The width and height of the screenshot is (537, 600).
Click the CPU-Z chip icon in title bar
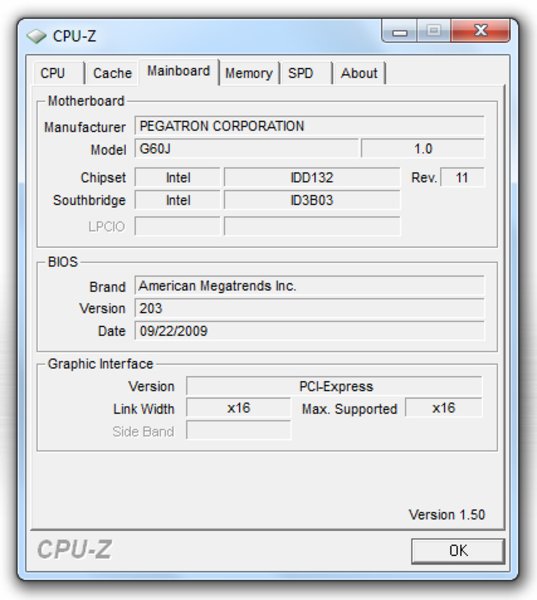pos(36,36)
